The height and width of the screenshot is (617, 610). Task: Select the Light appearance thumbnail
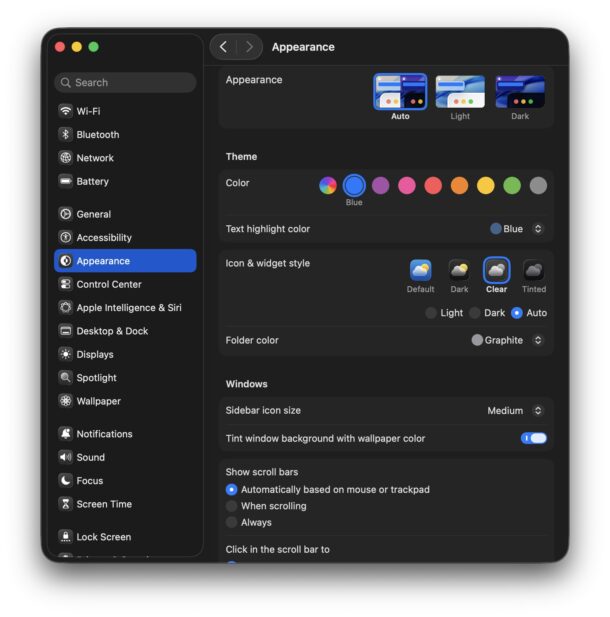pyautogui.click(x=460, y=92)
